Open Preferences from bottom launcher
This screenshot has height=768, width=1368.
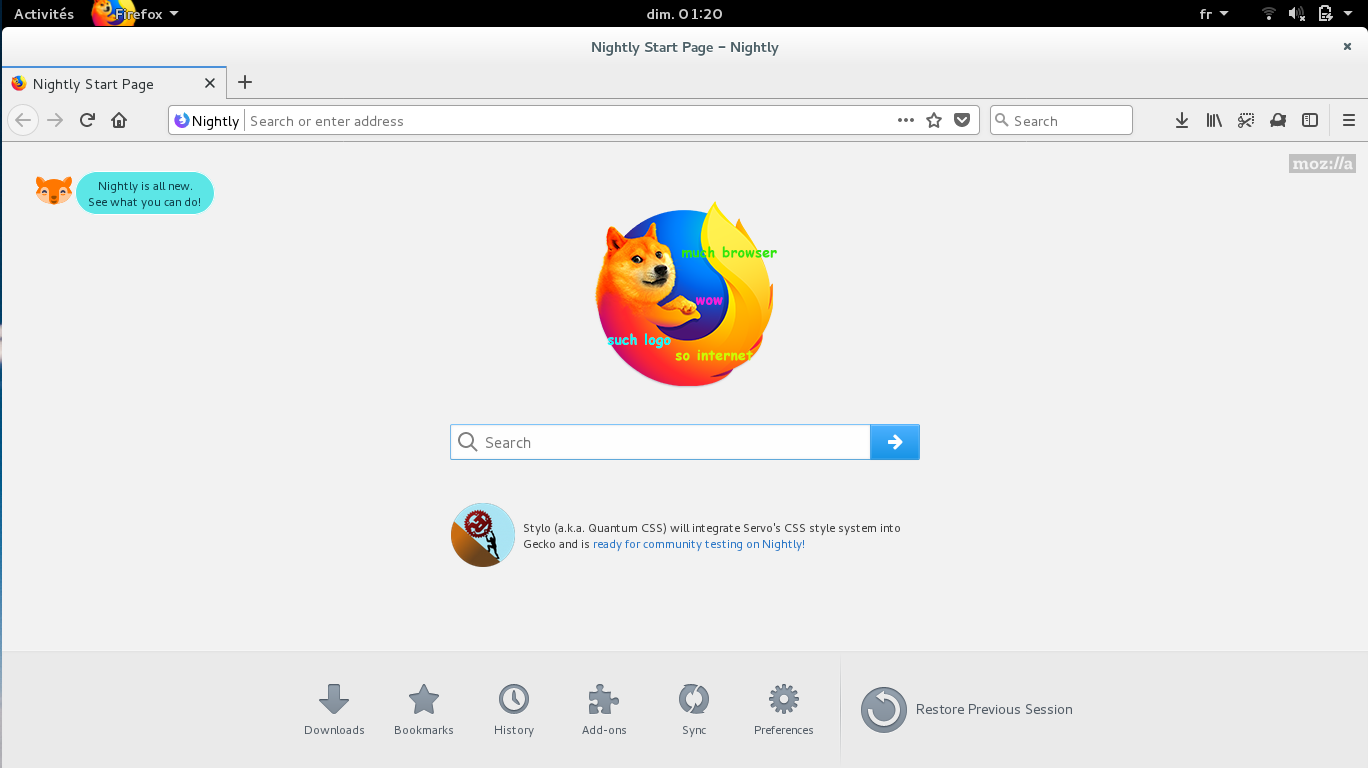tap(784, 710)
